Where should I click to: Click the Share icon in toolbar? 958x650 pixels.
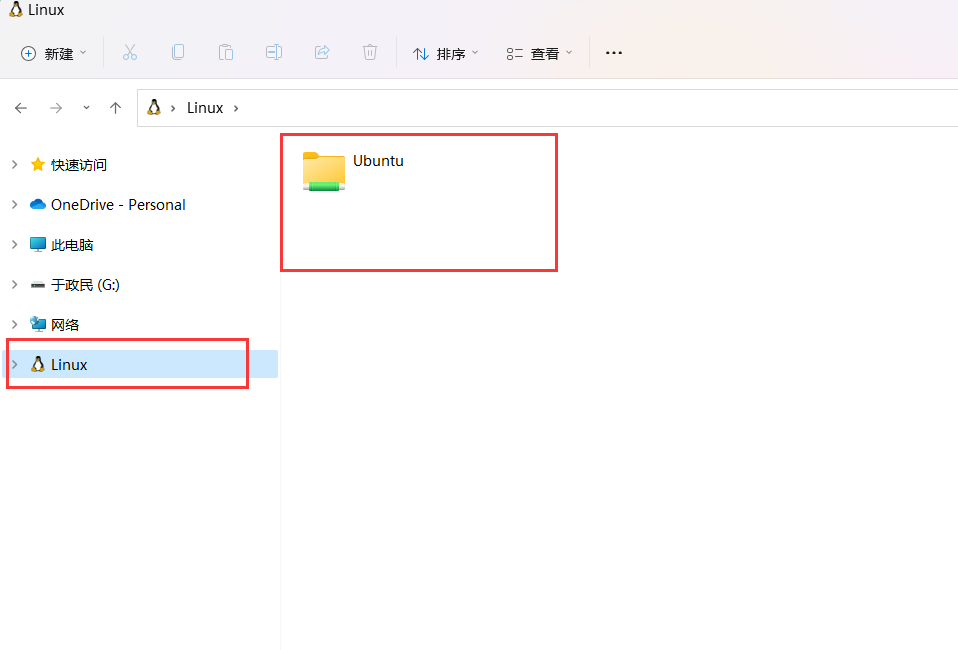[x=322, y=53]
